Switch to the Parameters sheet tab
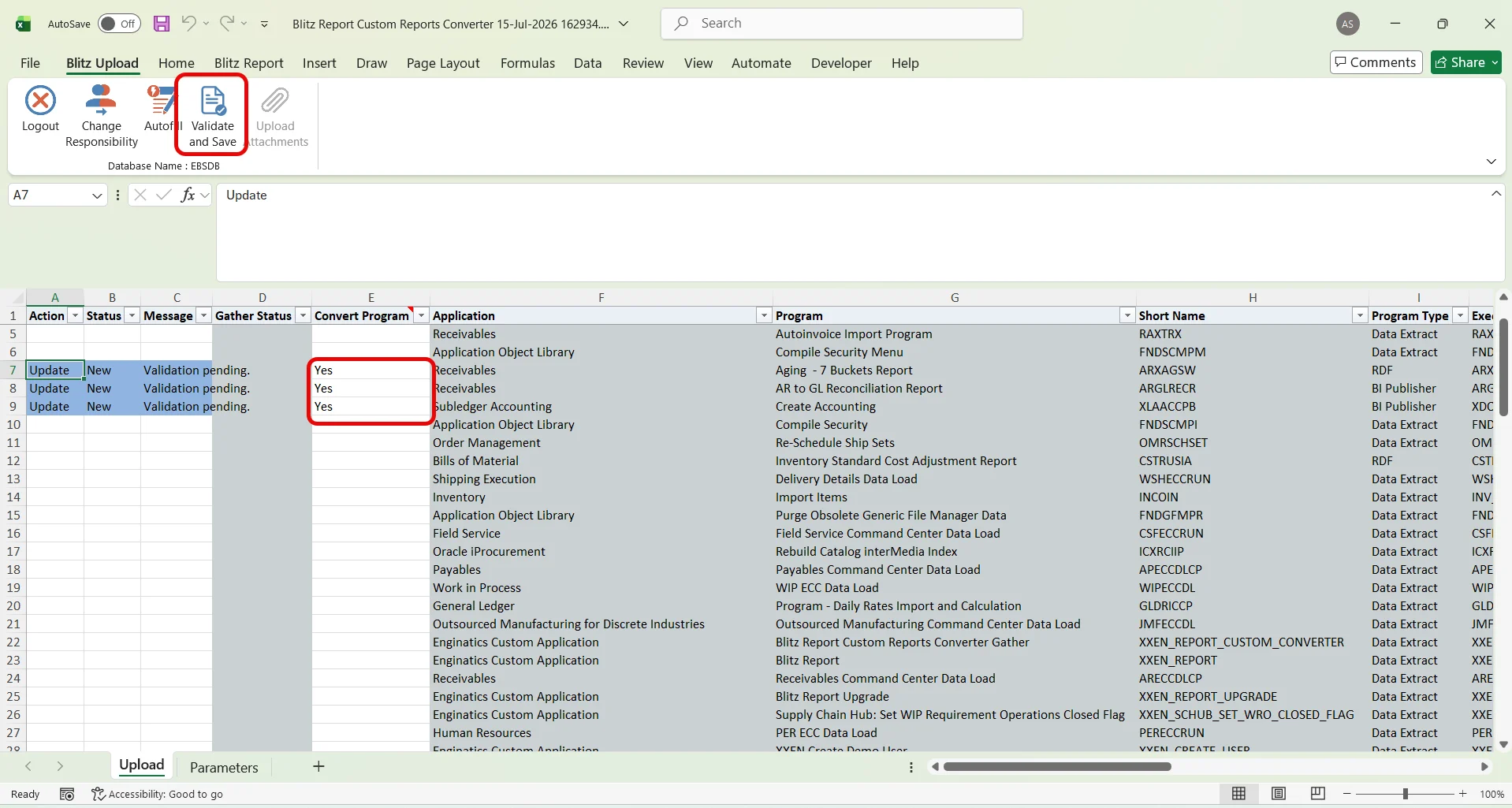 pos(224,767)
